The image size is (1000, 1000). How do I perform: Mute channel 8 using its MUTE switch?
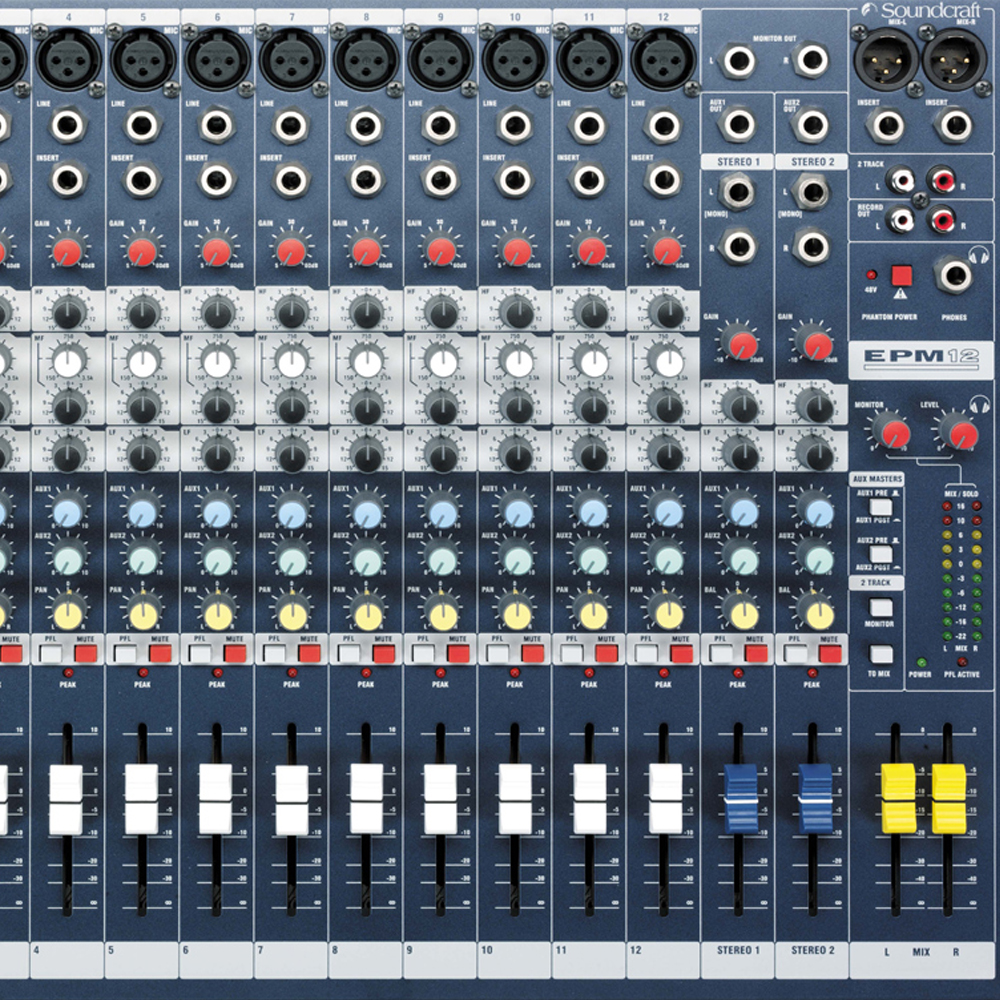pyautogui.click(x=383, y=654)
